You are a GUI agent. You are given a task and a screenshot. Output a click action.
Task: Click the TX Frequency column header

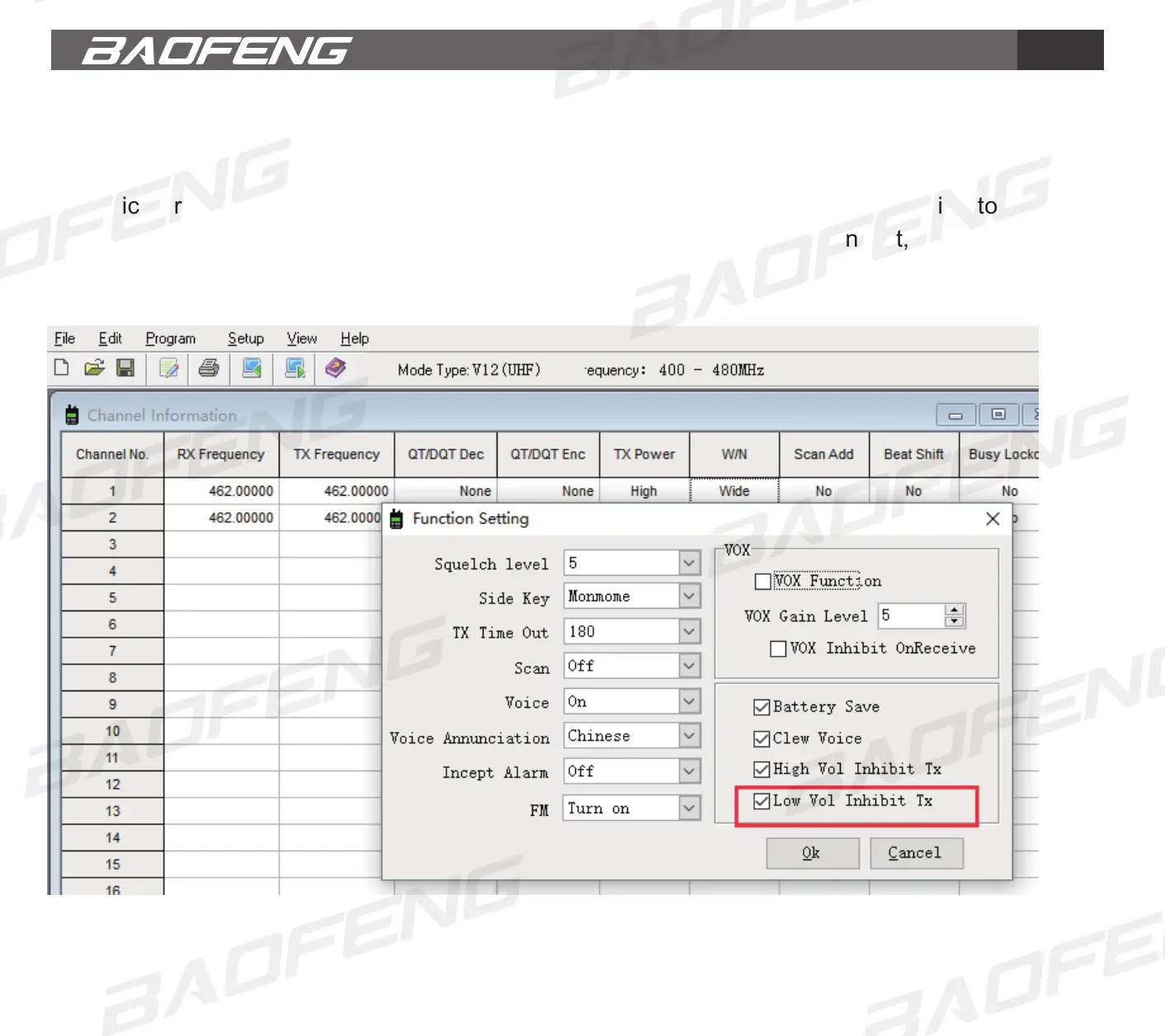point(337,454)
